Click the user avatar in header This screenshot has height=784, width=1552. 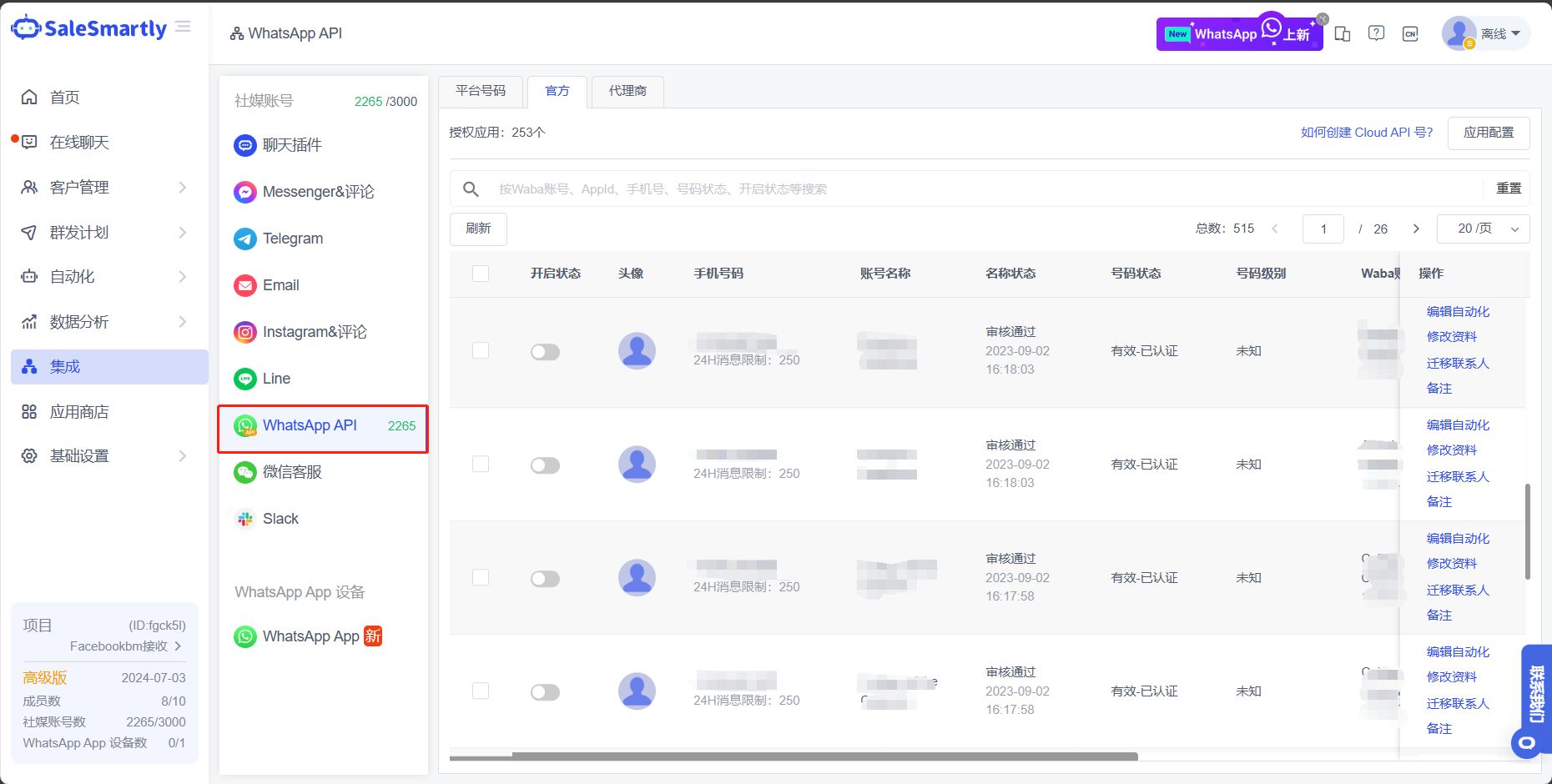pyautogui.click(x=1459, y=34)
